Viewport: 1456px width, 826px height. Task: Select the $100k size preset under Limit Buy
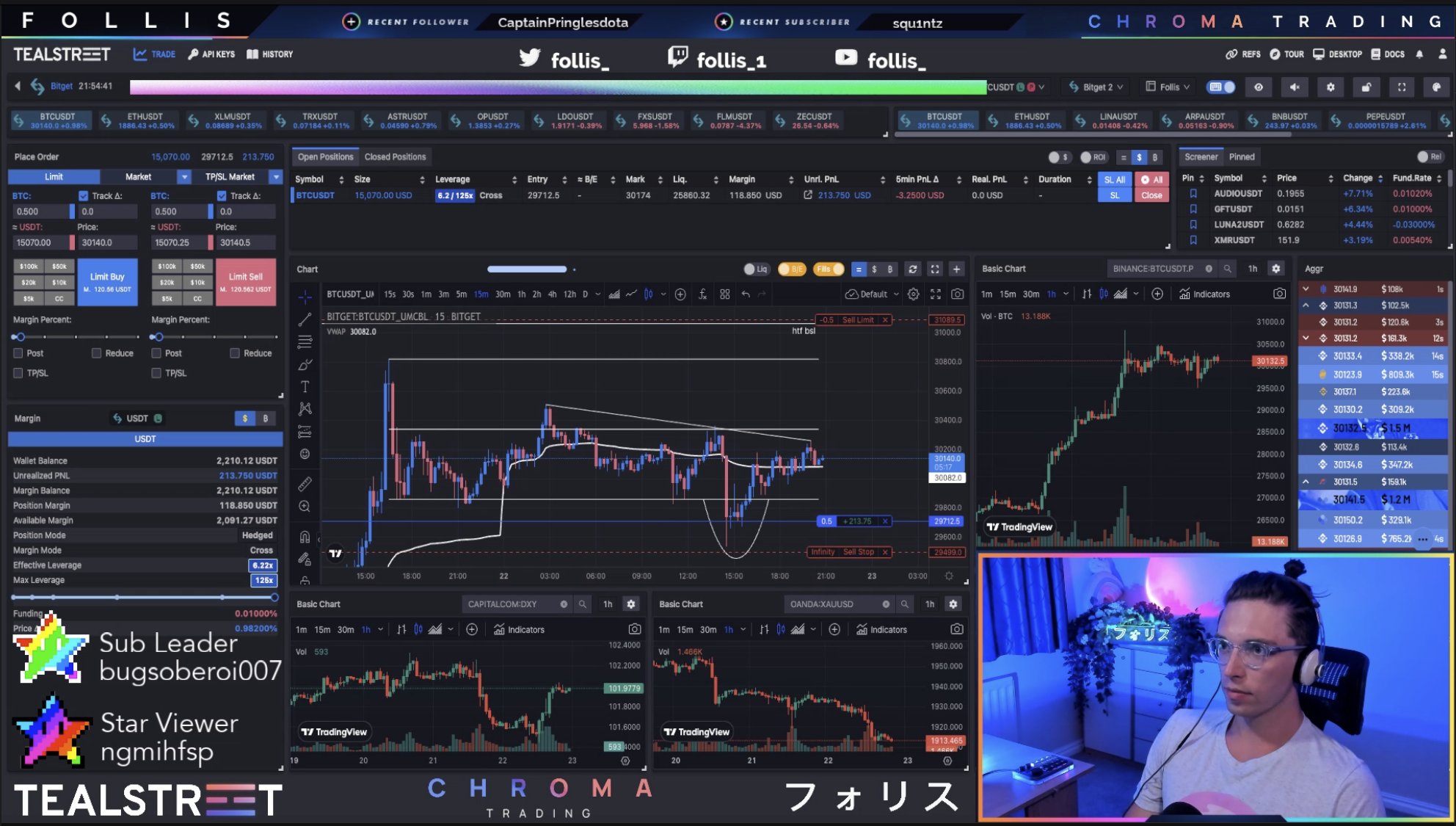pyautogui.click(x=29, y=266)
